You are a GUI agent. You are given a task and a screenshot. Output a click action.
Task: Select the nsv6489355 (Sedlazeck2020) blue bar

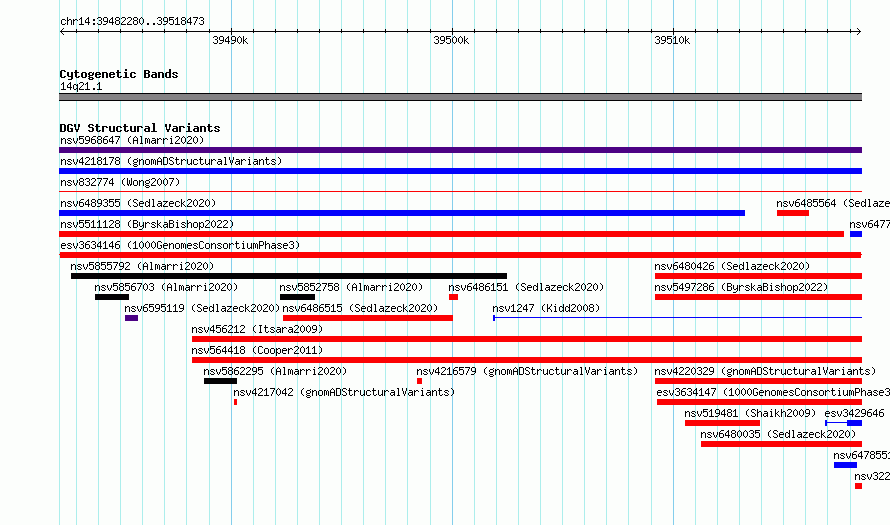point(402,213)
